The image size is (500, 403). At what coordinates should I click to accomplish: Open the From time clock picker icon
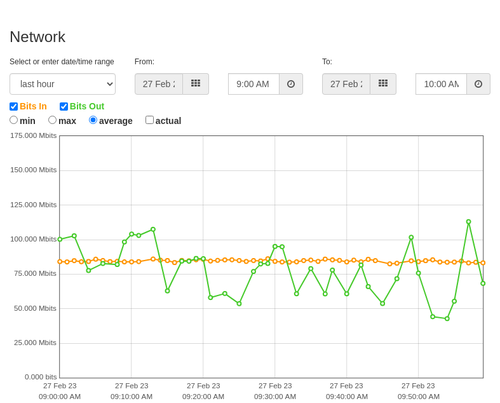tap(291, 84)
